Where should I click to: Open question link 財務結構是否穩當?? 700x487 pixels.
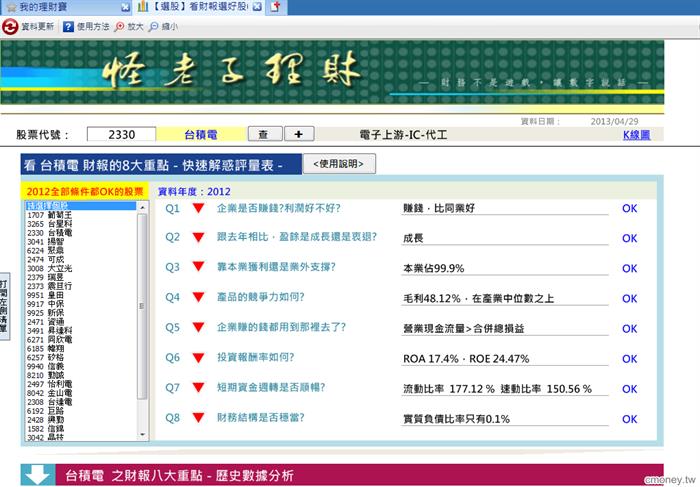click(260, 417)
